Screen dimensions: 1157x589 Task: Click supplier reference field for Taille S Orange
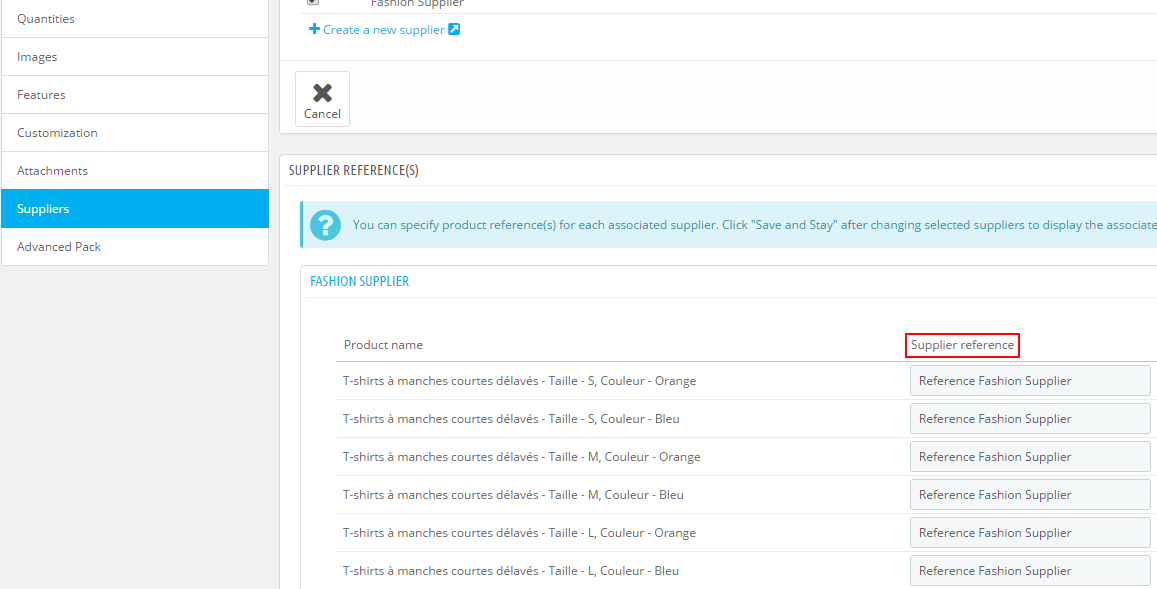click(1029, 381)
